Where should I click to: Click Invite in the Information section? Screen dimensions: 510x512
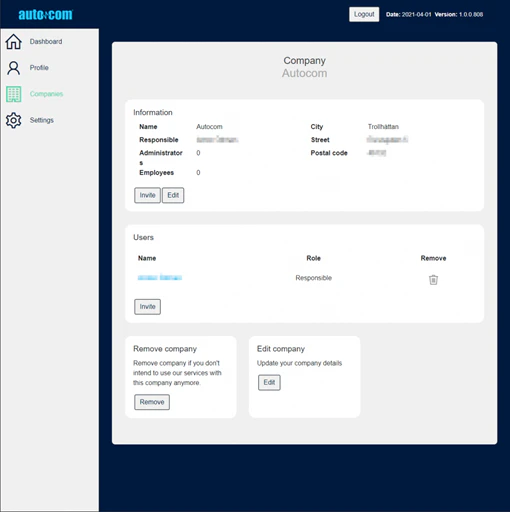tap(147, 195)
